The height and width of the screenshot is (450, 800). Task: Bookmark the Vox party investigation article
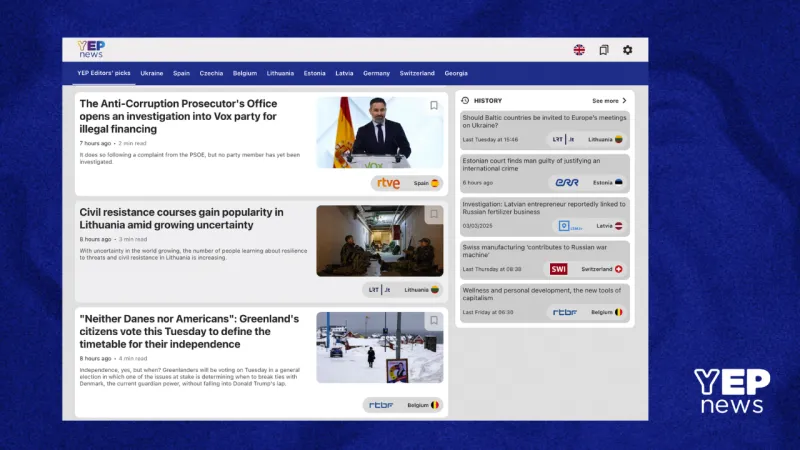[434, 105]
